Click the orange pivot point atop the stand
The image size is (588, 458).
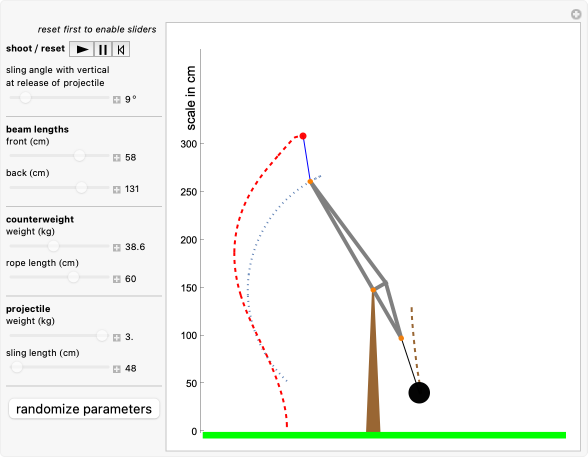point(373,290)
